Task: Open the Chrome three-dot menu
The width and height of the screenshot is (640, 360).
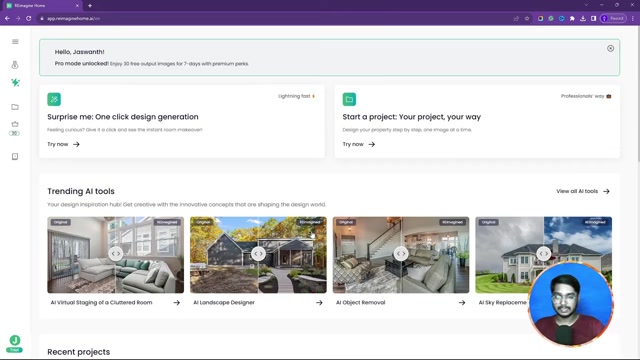Action: click(633, 18)
